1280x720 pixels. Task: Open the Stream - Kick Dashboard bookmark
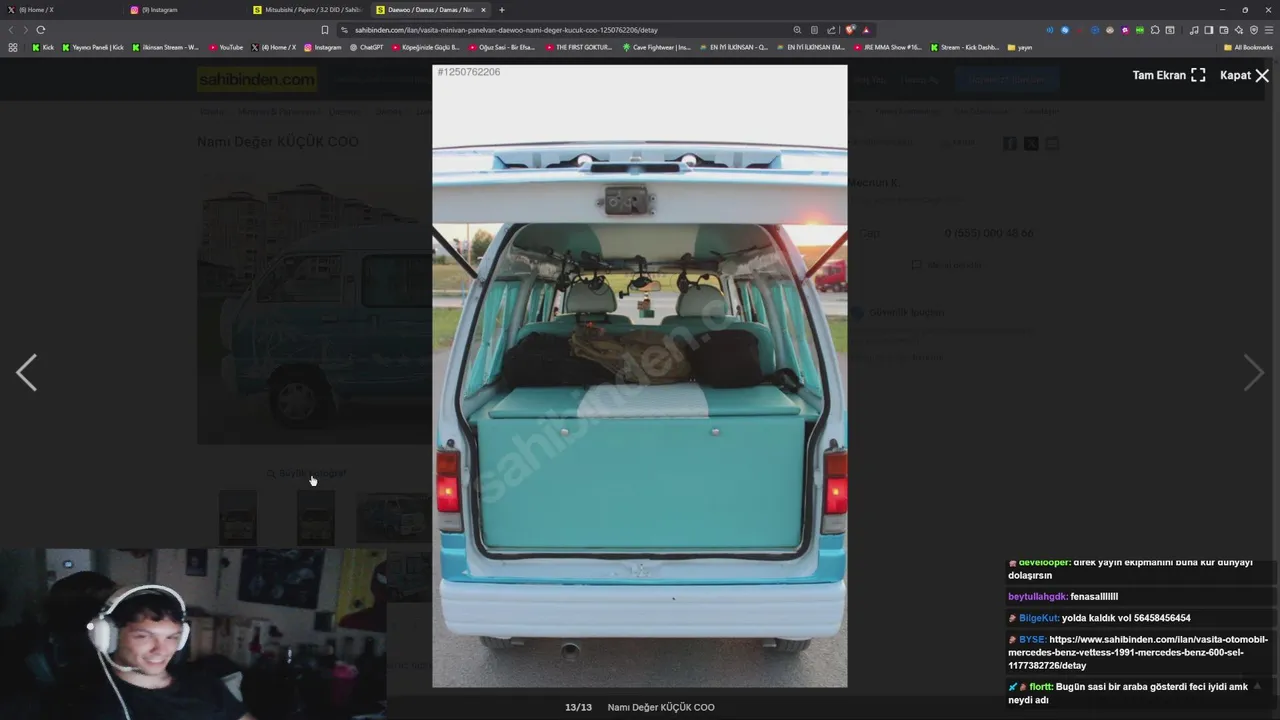[x=965, y=47]
